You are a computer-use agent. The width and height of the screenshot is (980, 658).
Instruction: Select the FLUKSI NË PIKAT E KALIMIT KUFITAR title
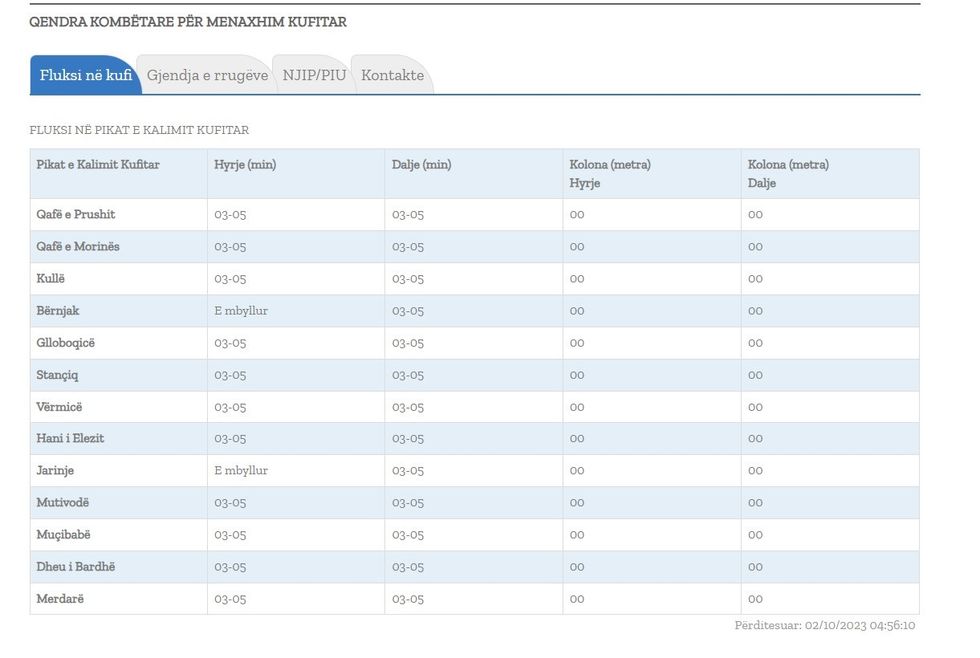click(139, 130)
